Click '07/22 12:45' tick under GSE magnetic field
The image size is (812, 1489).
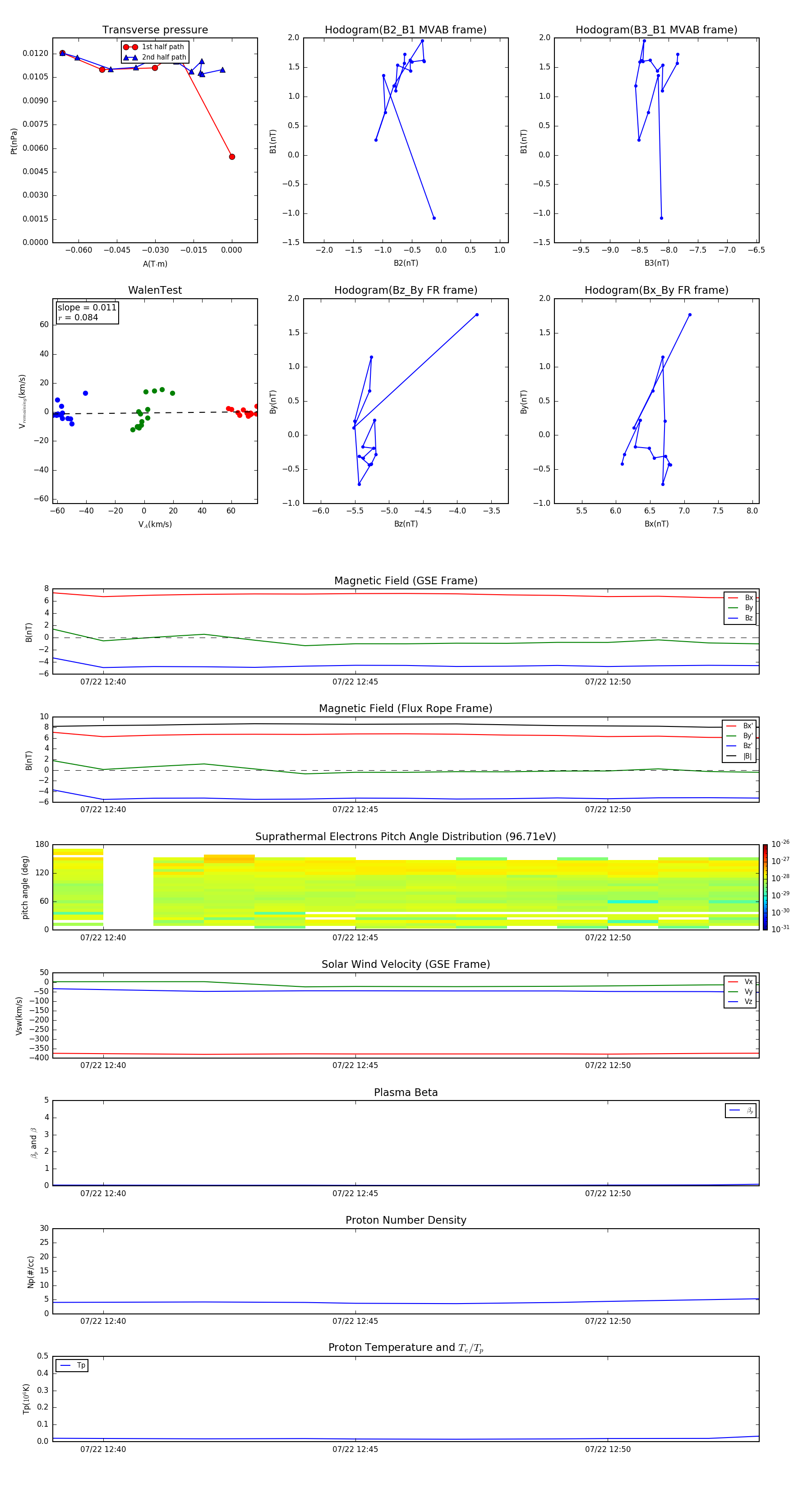click(x=355, y=682)
